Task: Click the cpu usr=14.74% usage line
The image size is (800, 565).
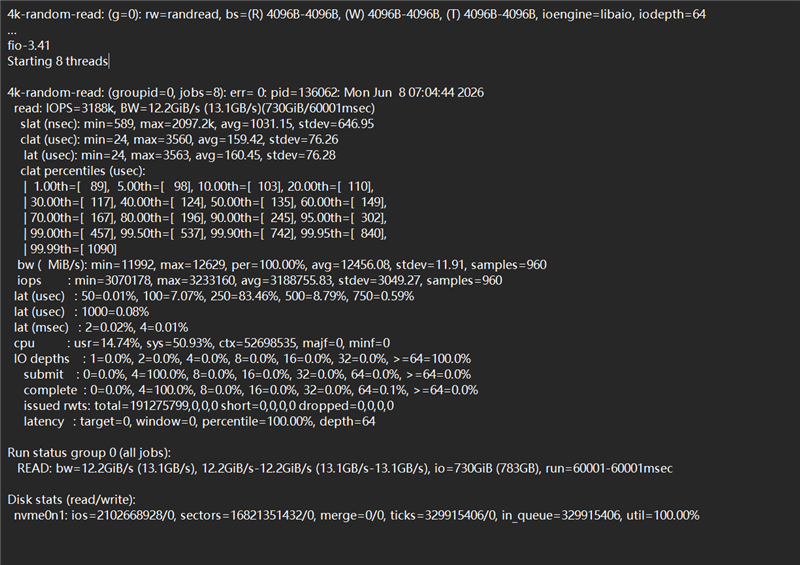Action: tap(202, 343)
